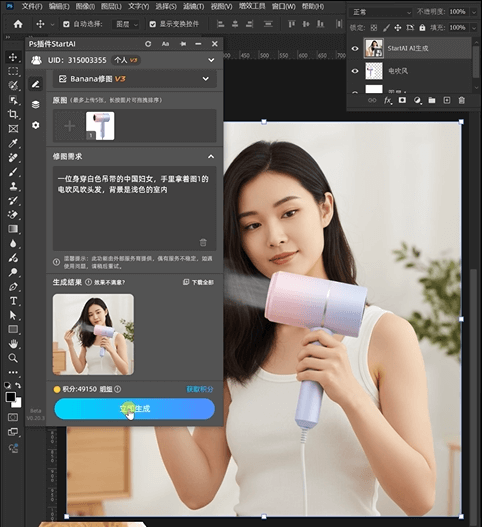Image resolution: width=482 pixels, height=527 pixels.
Task: Select the Eyedropper tool
Action: pyautogui.click(x=13, y=143)
